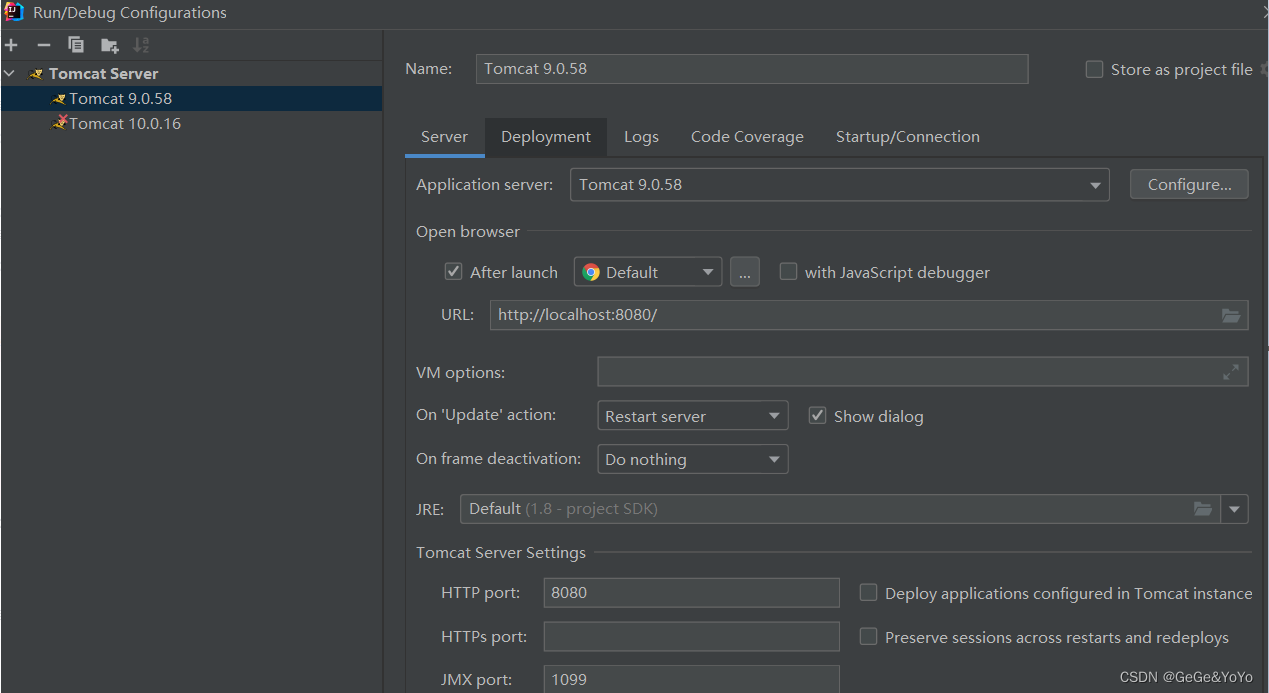
Task: Enable Store as project file
Action: [1095, 70]
